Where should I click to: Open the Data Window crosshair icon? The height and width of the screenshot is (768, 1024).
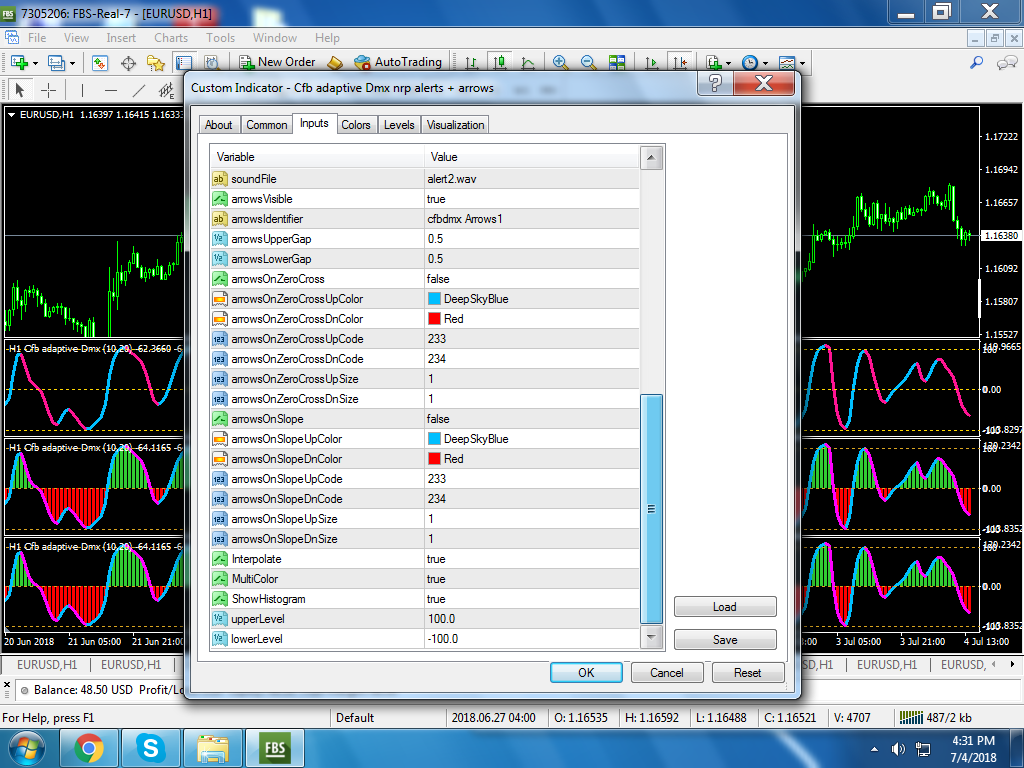coord(129,63)
